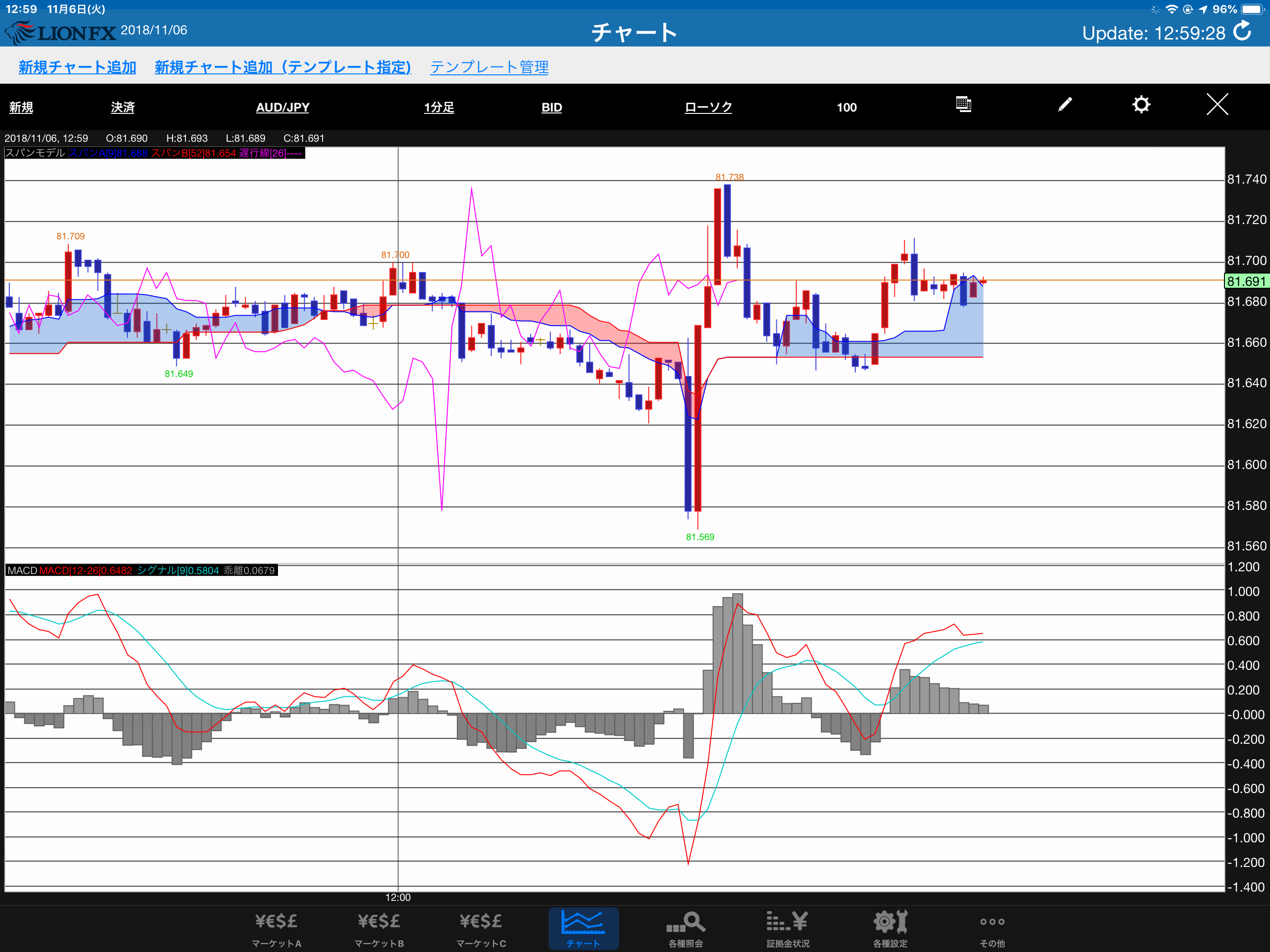Open BID price type selector
Viewport: 1270px width, 952px height.
[x=552, y=107]
